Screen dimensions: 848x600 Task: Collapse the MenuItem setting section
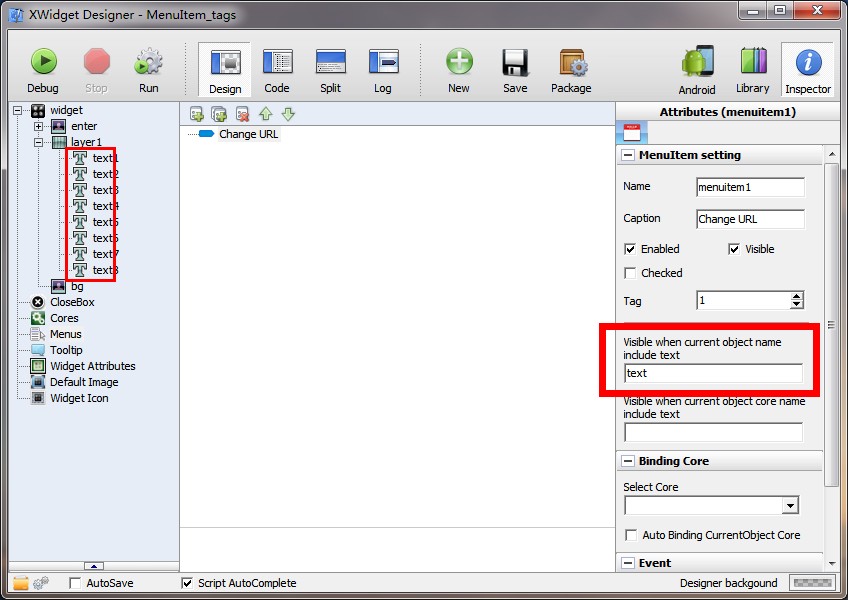tap(627, 155)
